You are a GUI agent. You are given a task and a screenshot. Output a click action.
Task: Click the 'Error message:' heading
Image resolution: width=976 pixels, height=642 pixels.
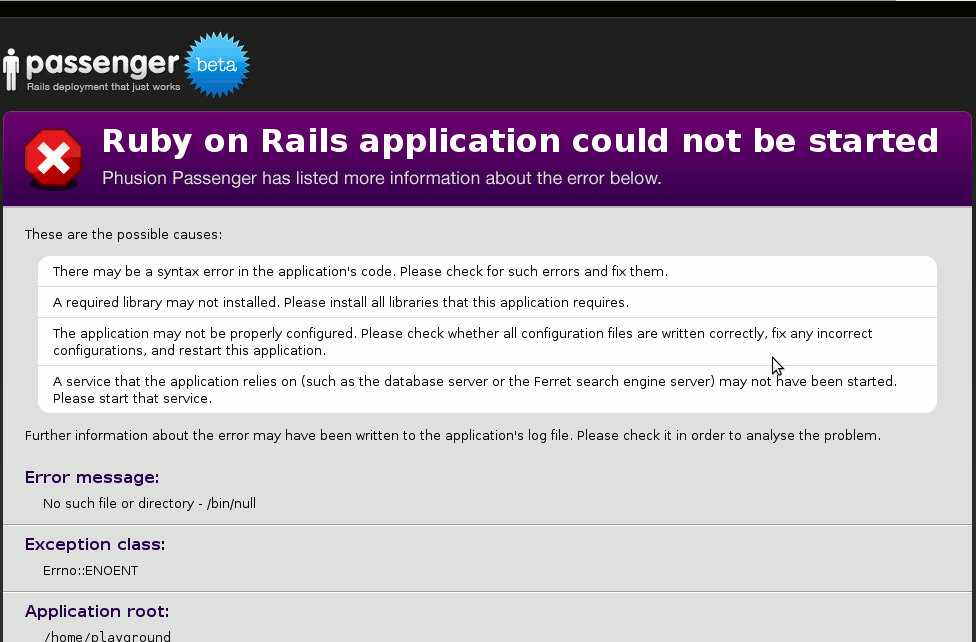click(92, 478)
